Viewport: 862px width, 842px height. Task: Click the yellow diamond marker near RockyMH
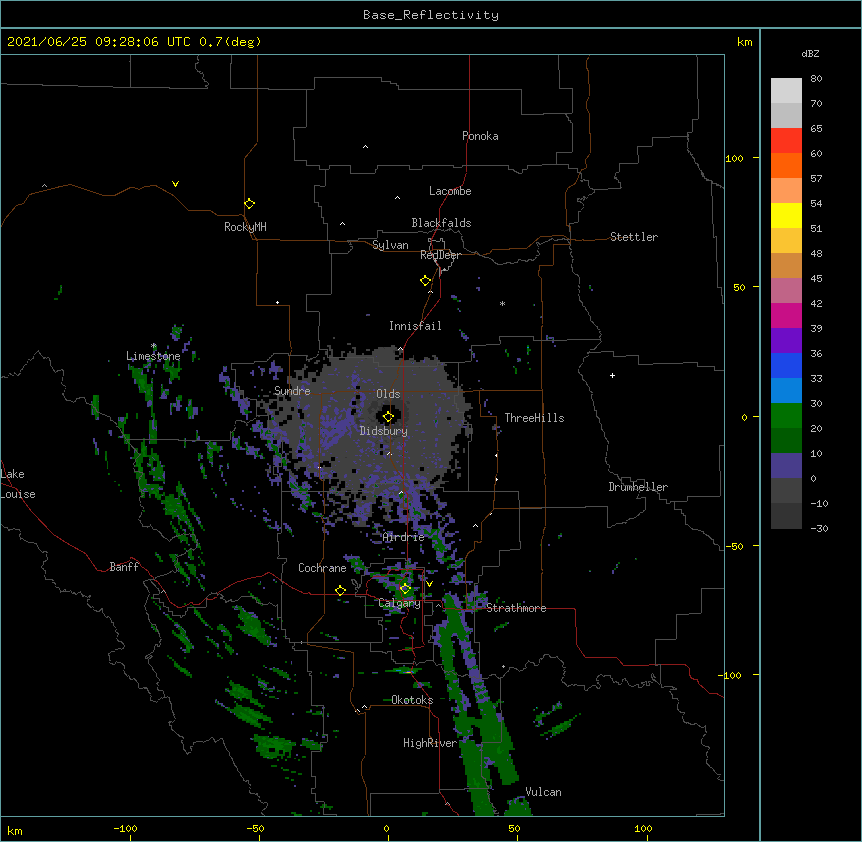[x=249, y=204]
